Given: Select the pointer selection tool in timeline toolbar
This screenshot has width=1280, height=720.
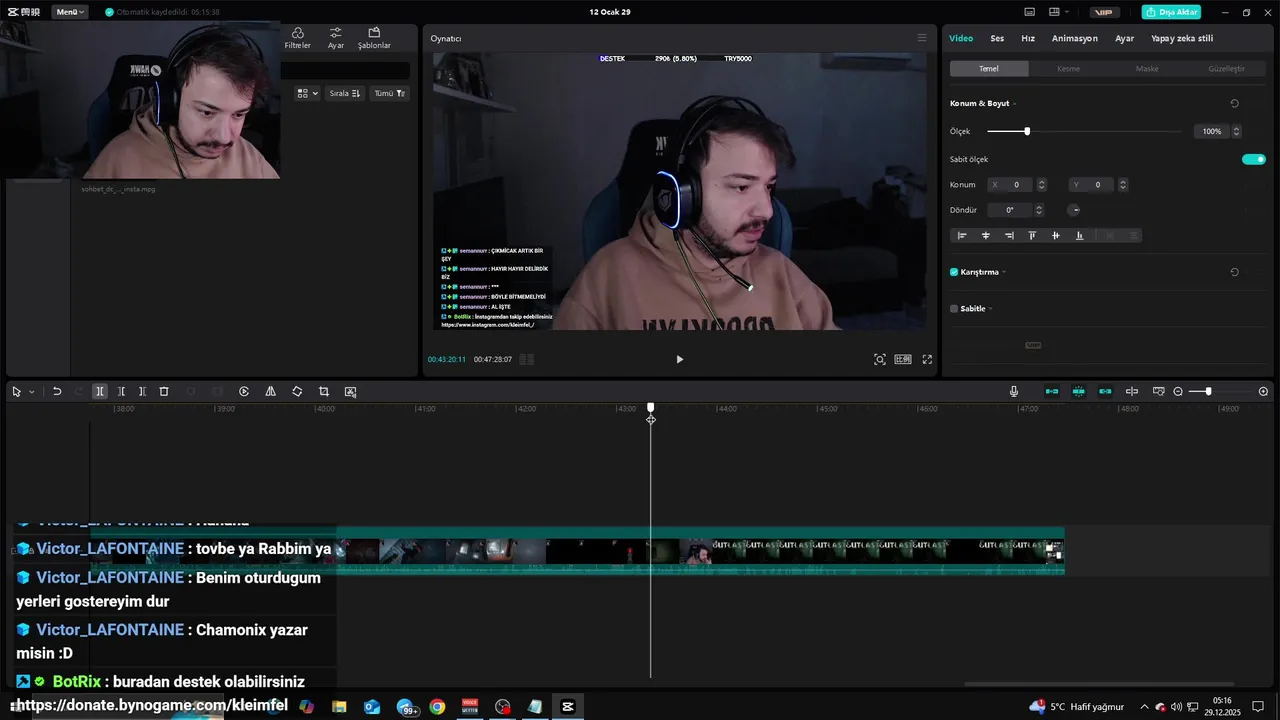Looking at the screenshot, I should pyautogui.click(x=16, y=392).
